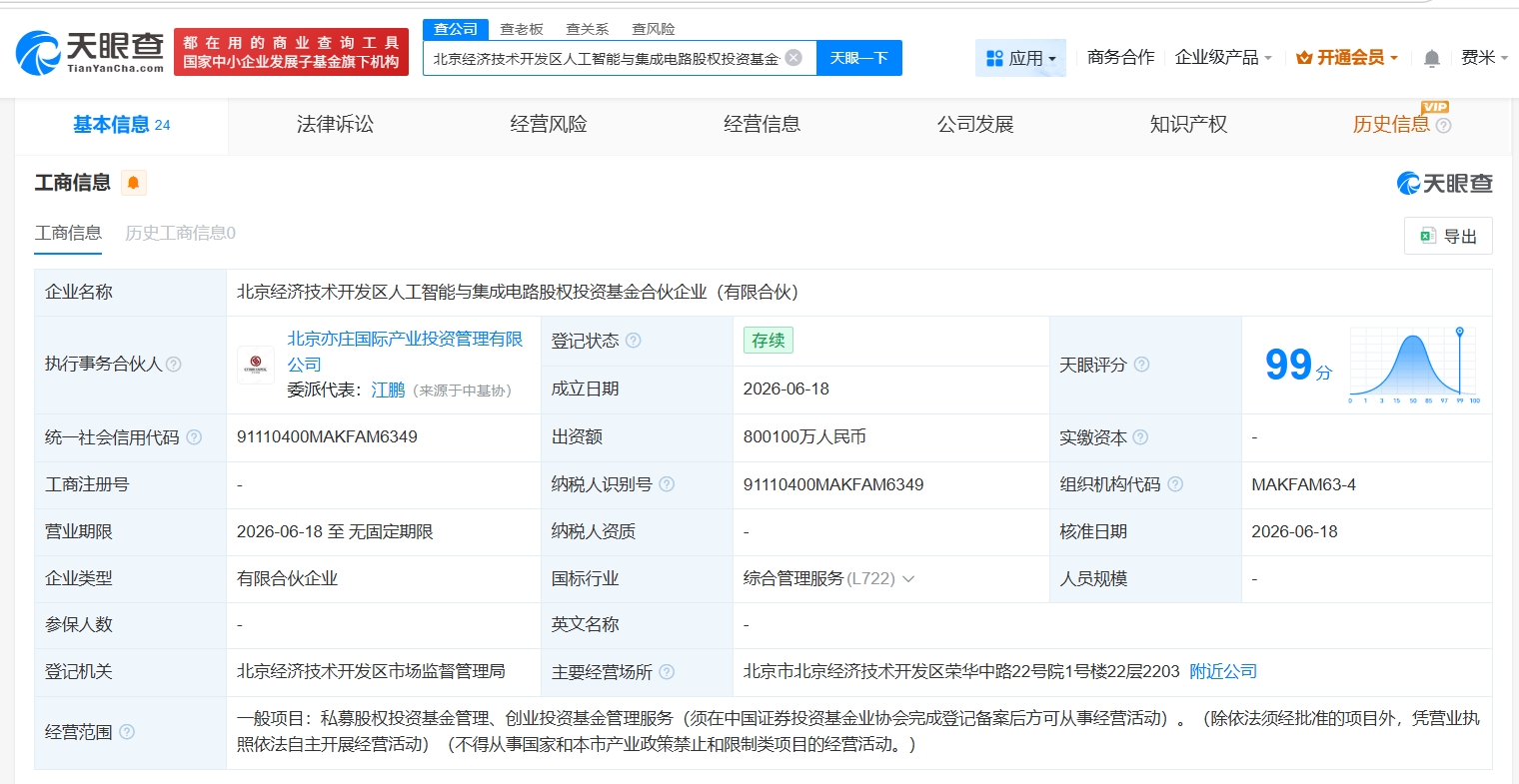
Task: Click the 存续 status tag
Action: point(768,341)
